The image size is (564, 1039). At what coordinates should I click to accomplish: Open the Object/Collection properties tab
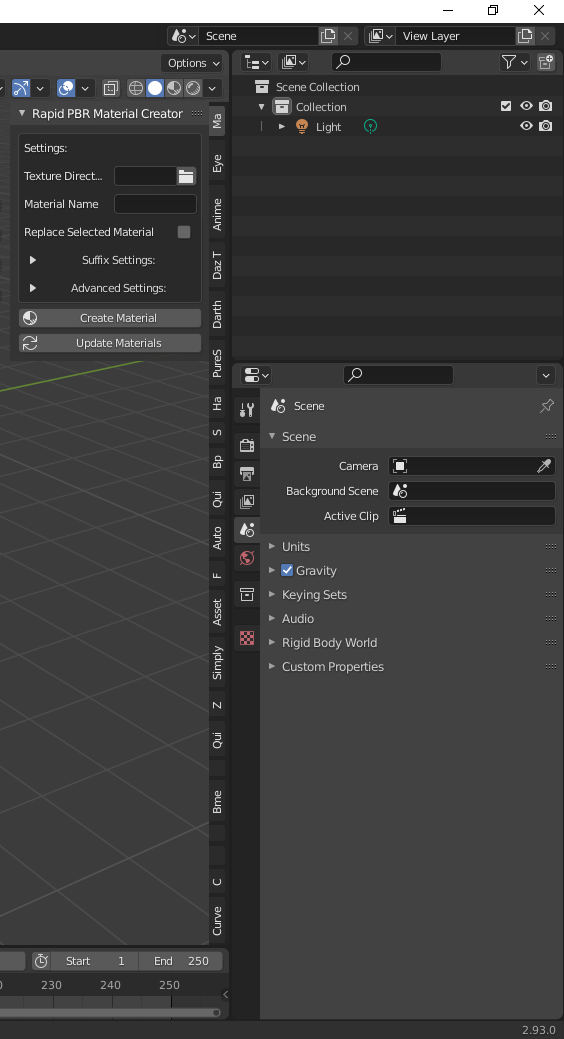pos(247,594)
